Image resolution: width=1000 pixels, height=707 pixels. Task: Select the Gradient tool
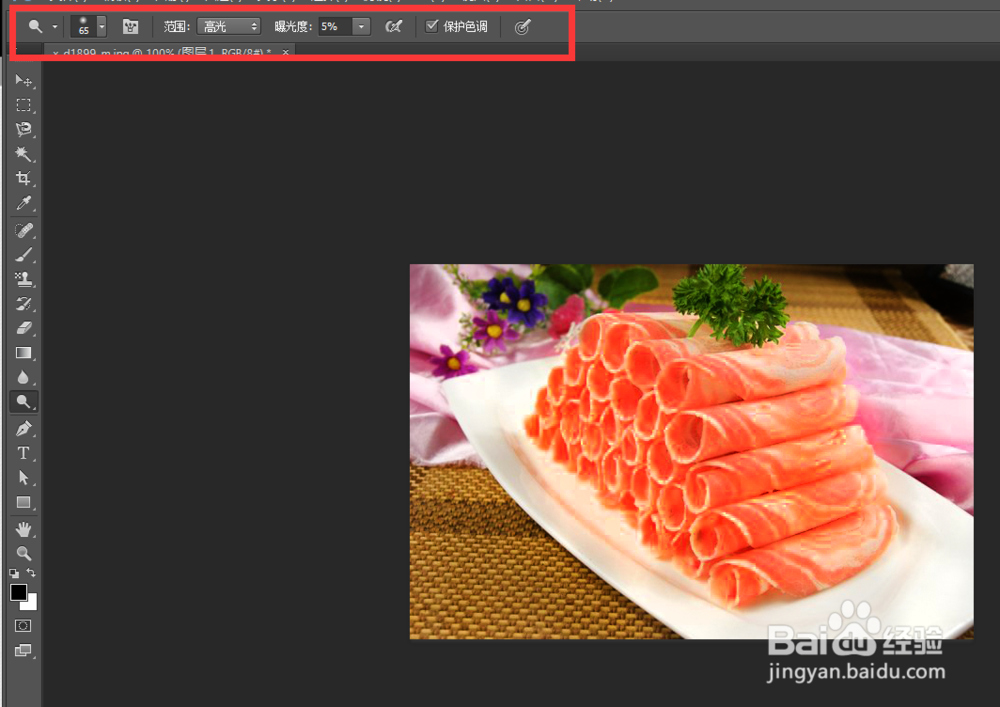pos(24,353)
